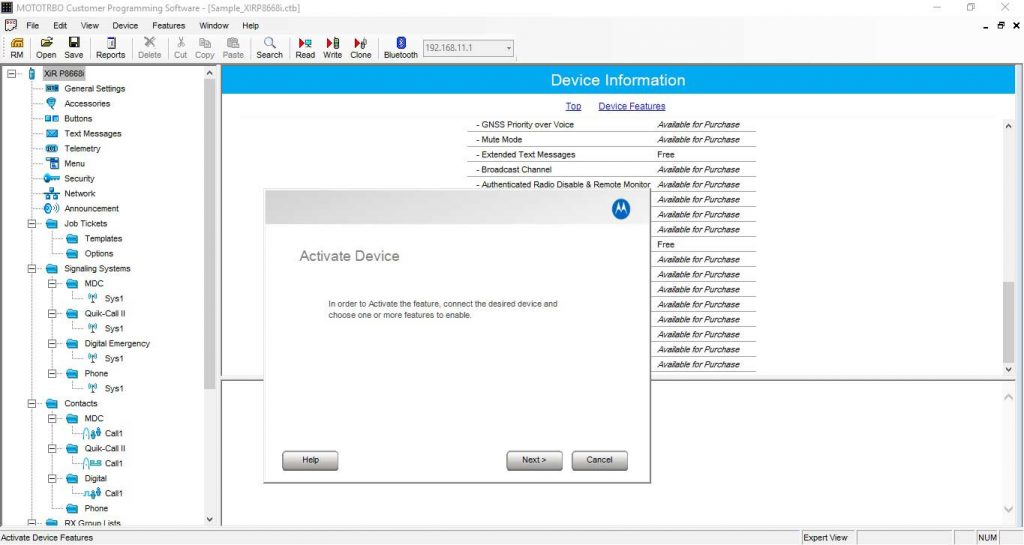The width and height of the screenshot is (1024, 545).
Task: Open the Features menu
Action: pos(168,26)
